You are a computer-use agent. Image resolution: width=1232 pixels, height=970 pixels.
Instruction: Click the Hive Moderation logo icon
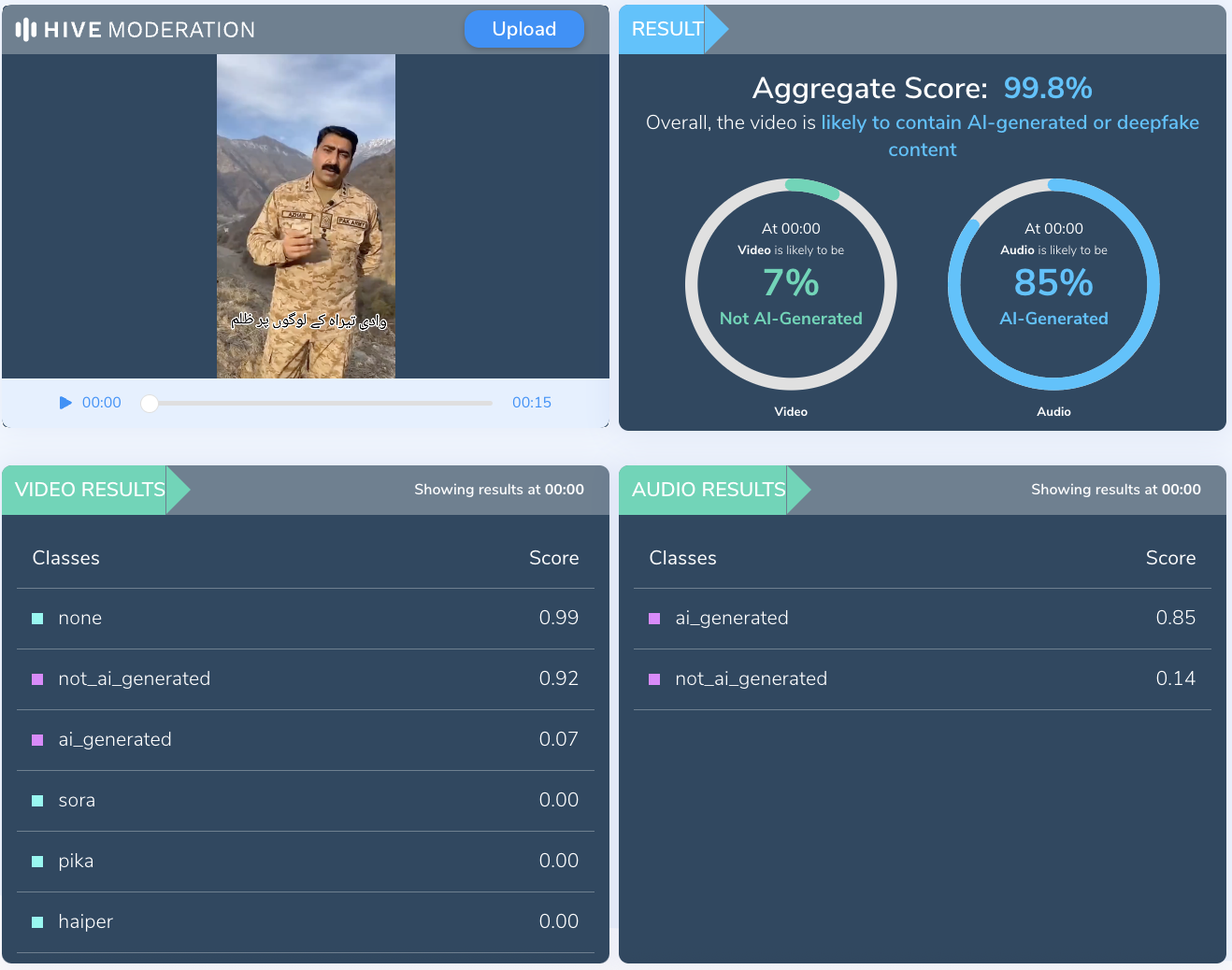point(26,30)
